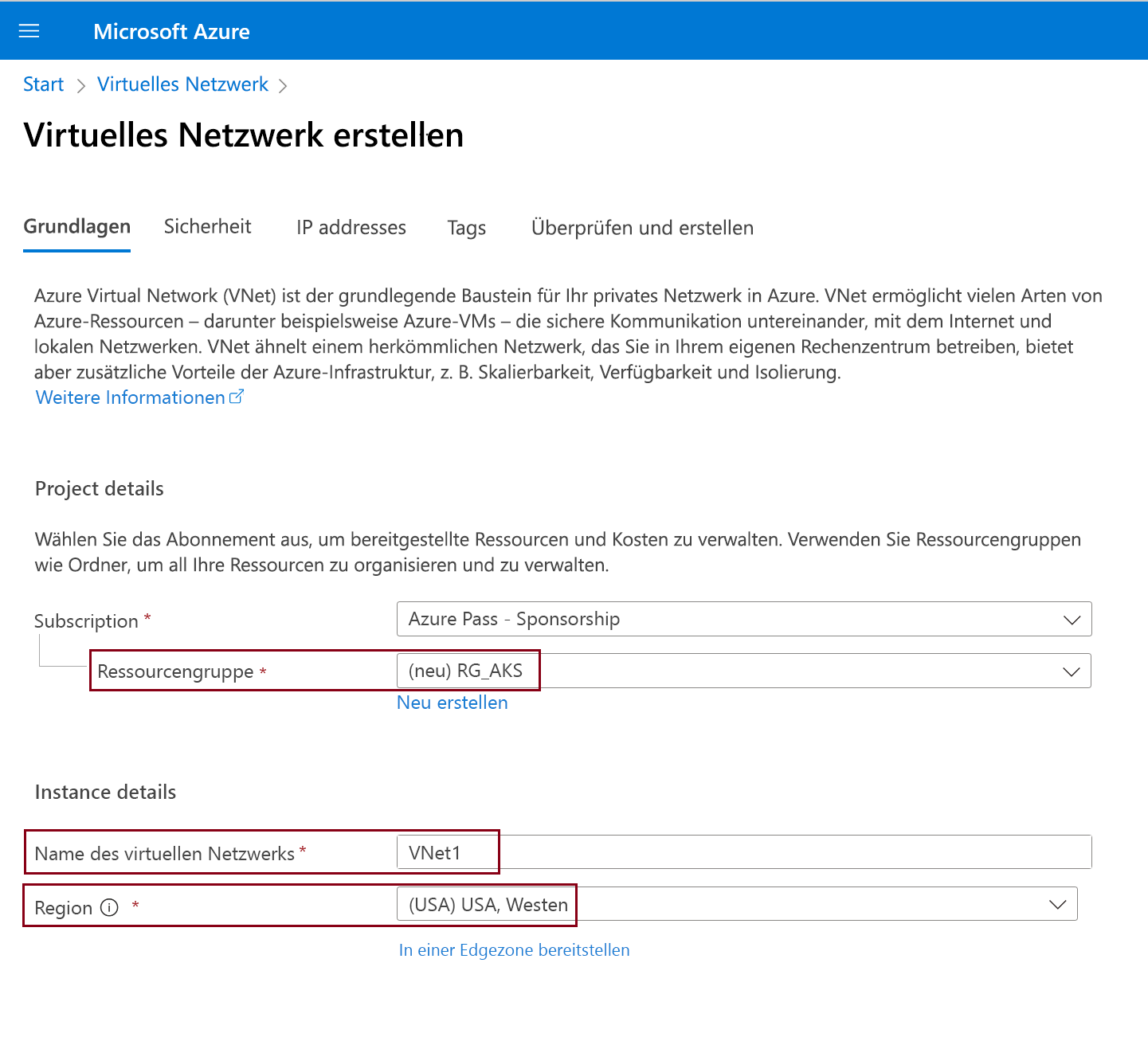Click the virtual network name field
Viewport: 1148px width, 1045px height.
744,852
